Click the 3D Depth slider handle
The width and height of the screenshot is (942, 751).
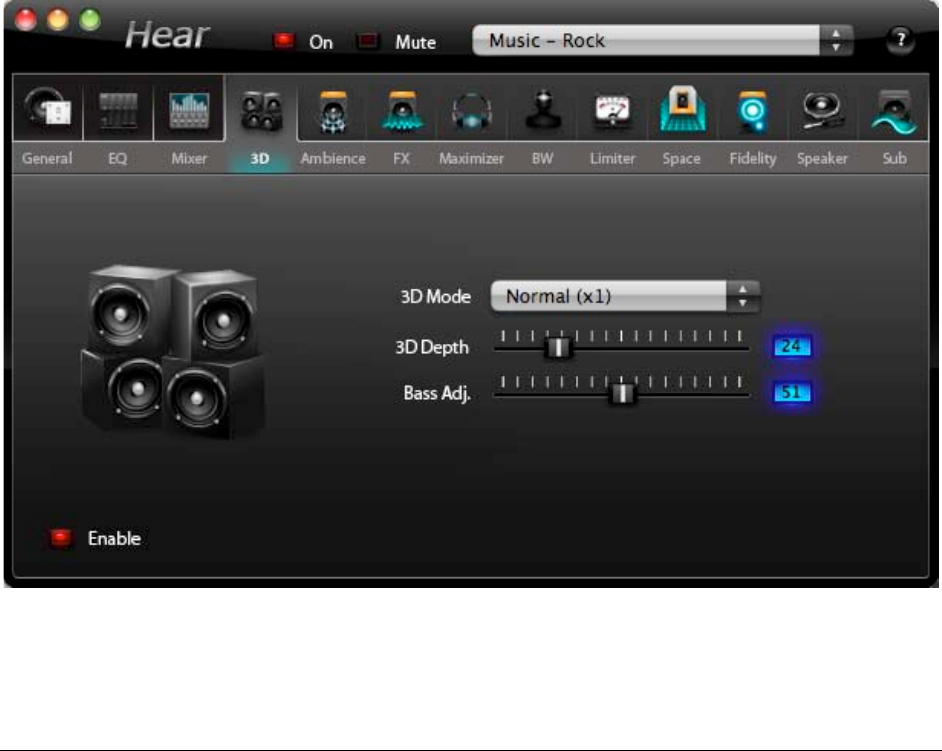tap(558, 347)
